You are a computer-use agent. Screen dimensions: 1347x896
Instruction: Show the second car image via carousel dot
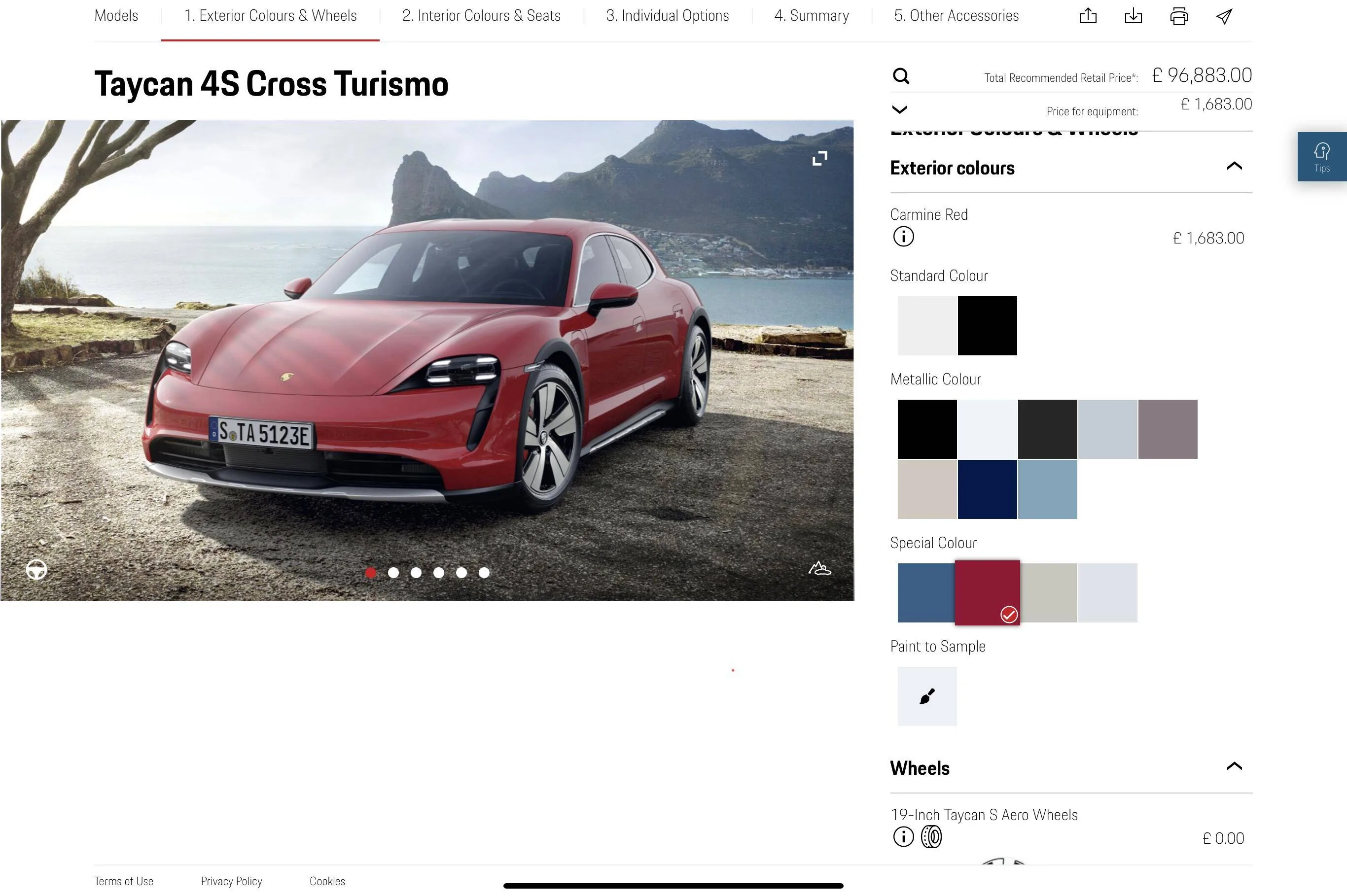[393, 573]
